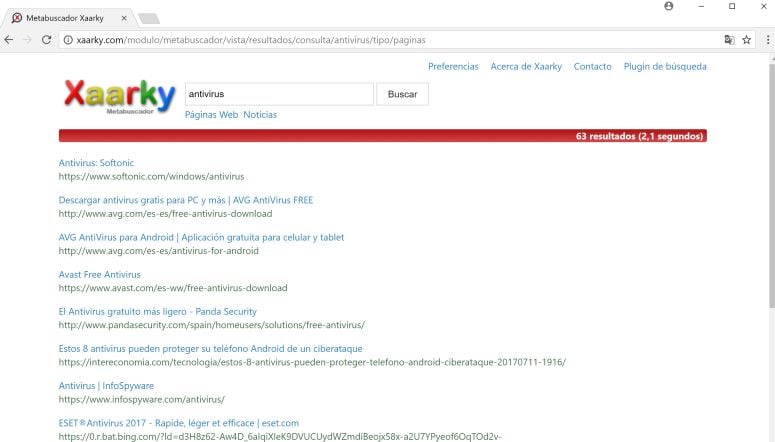Close the Metabuscador Xaarky tab
The image size is (775, 442).
pyautogui.click(x=124, y=18)
